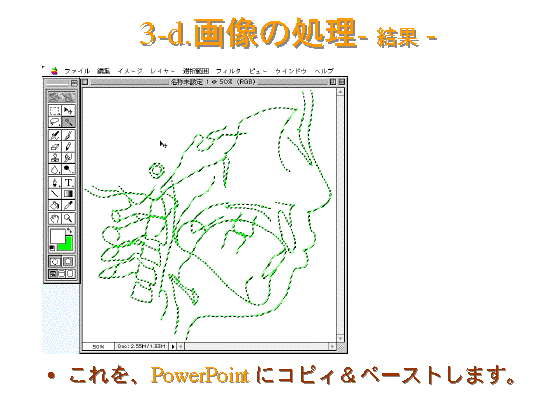Select the Eraser tool
This screenshot has width=540, height=400.
(x=55, y=146)
